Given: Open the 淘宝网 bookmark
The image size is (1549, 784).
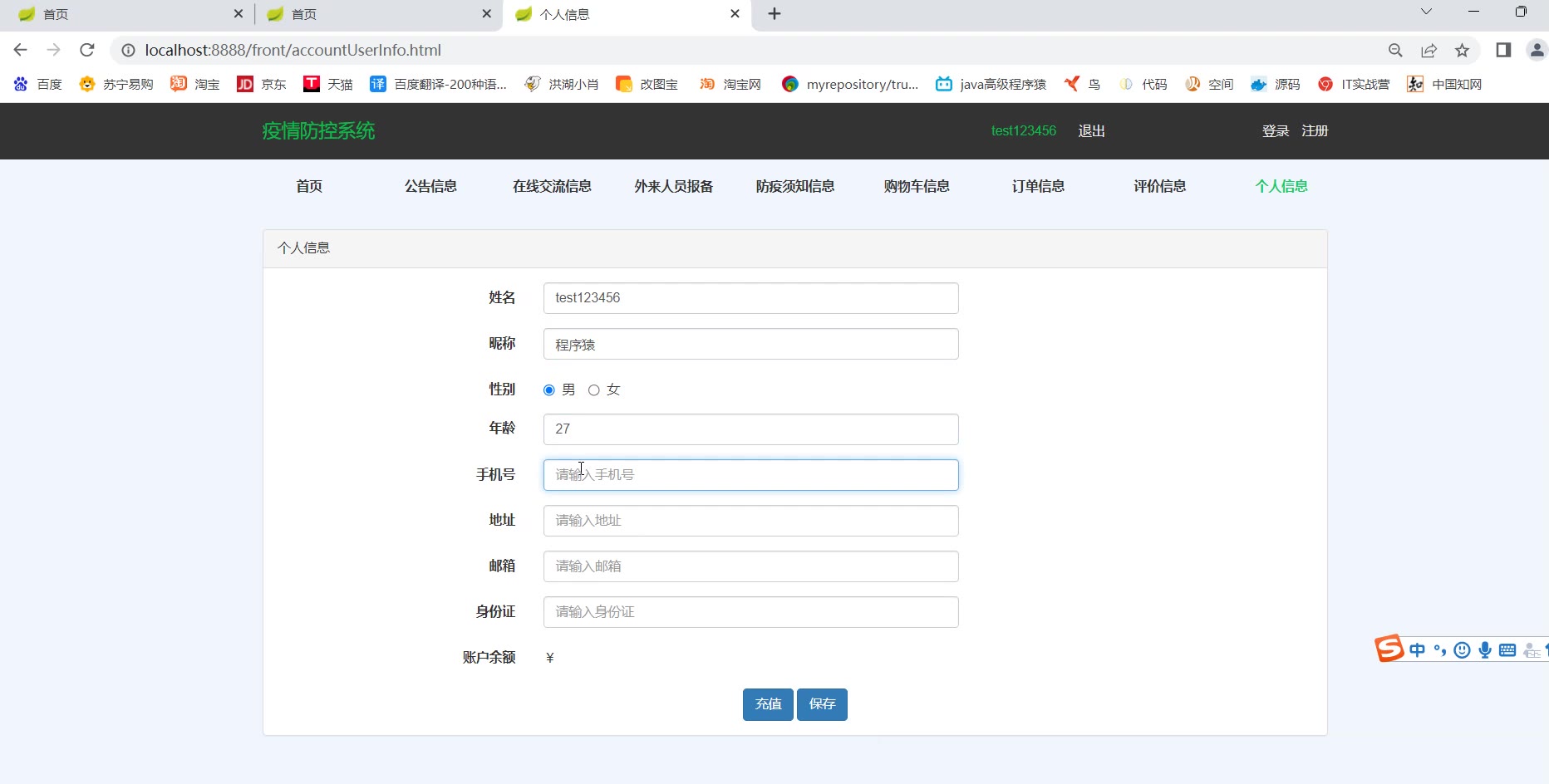Looking at the screenshot, I should coord(730,84).
